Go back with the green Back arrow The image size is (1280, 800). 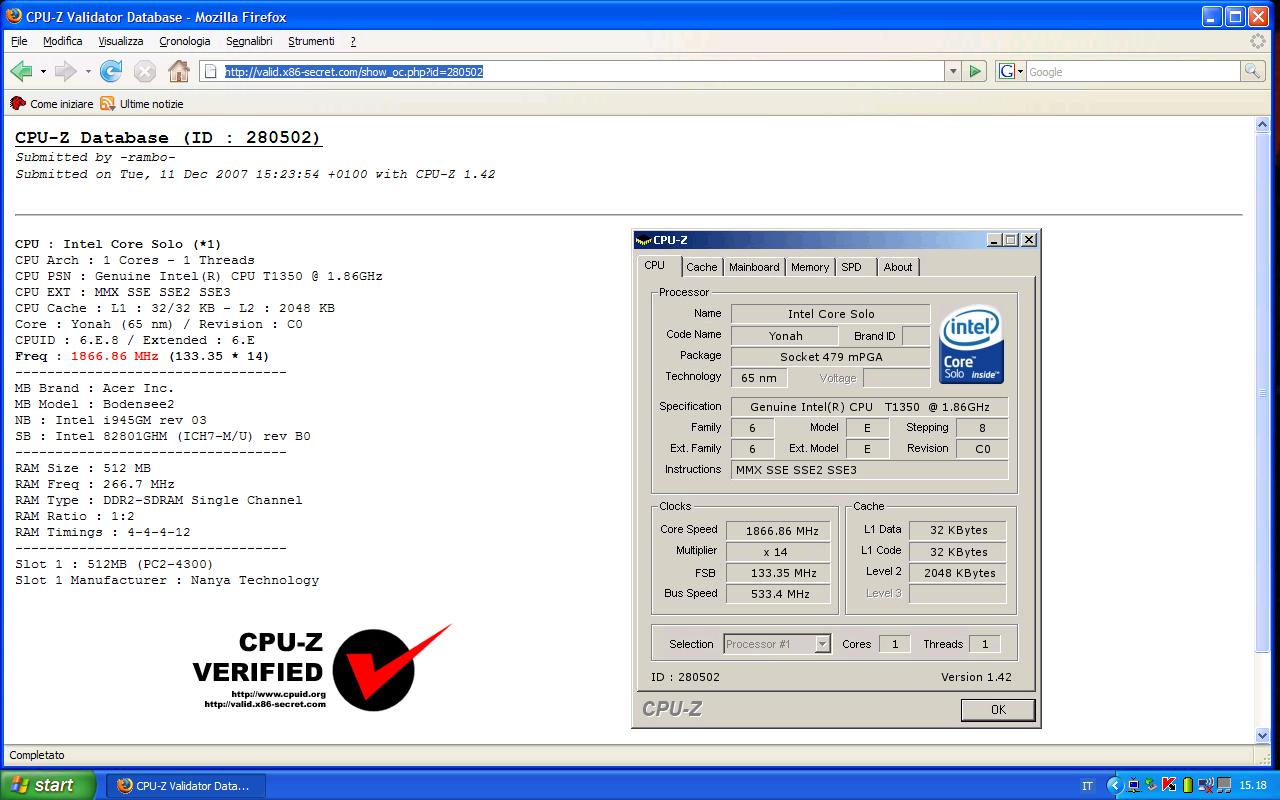coord(21,71)
